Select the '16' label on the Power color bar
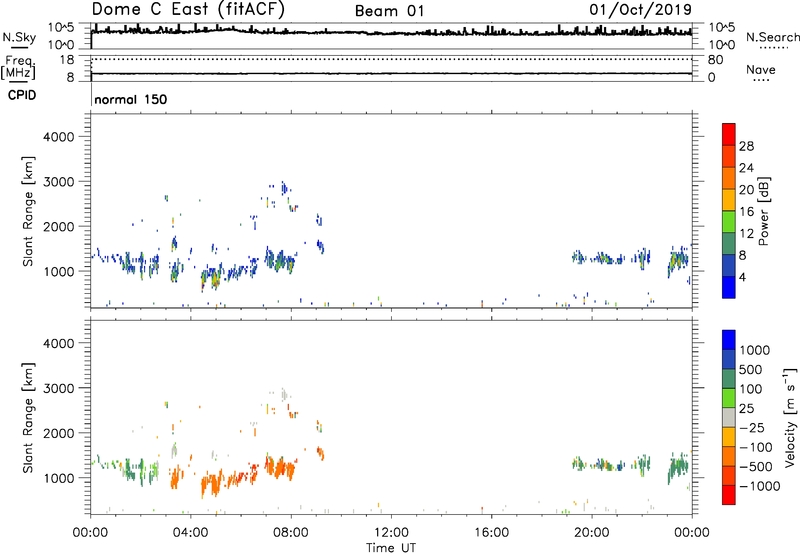Viewport: 800px width, 554px height. (746, 212)
